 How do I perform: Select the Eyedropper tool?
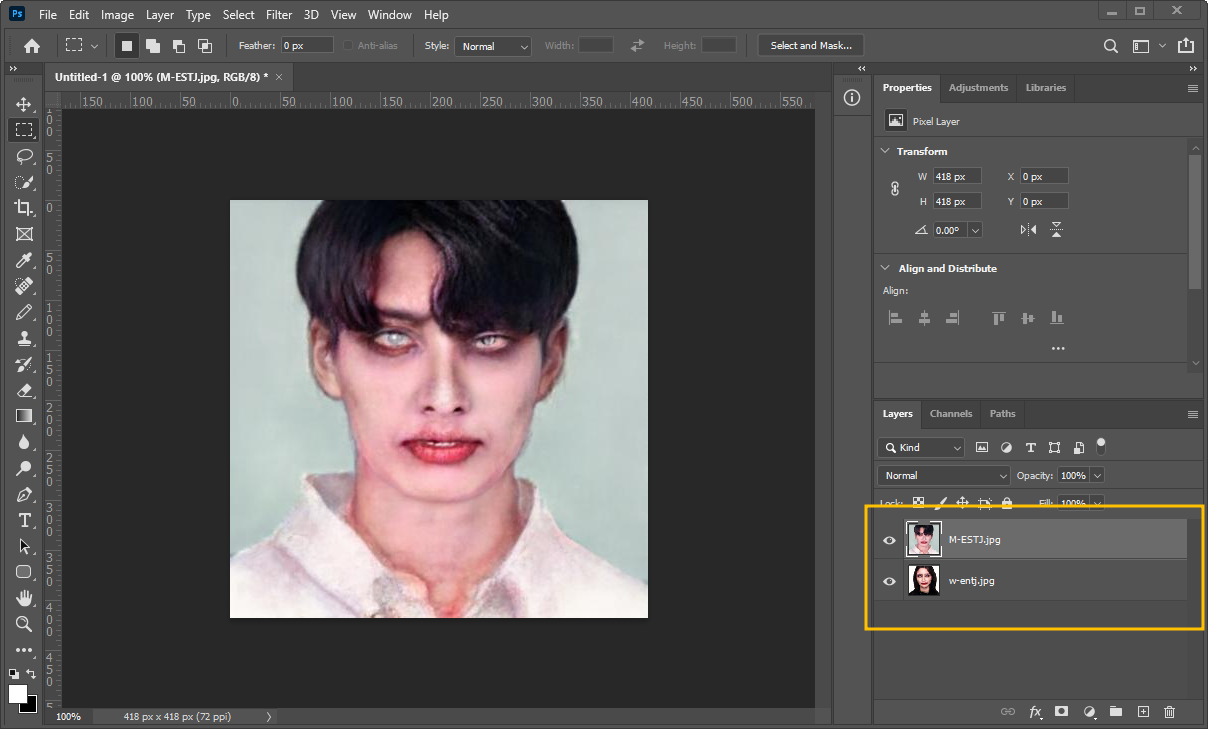(24, 260)
